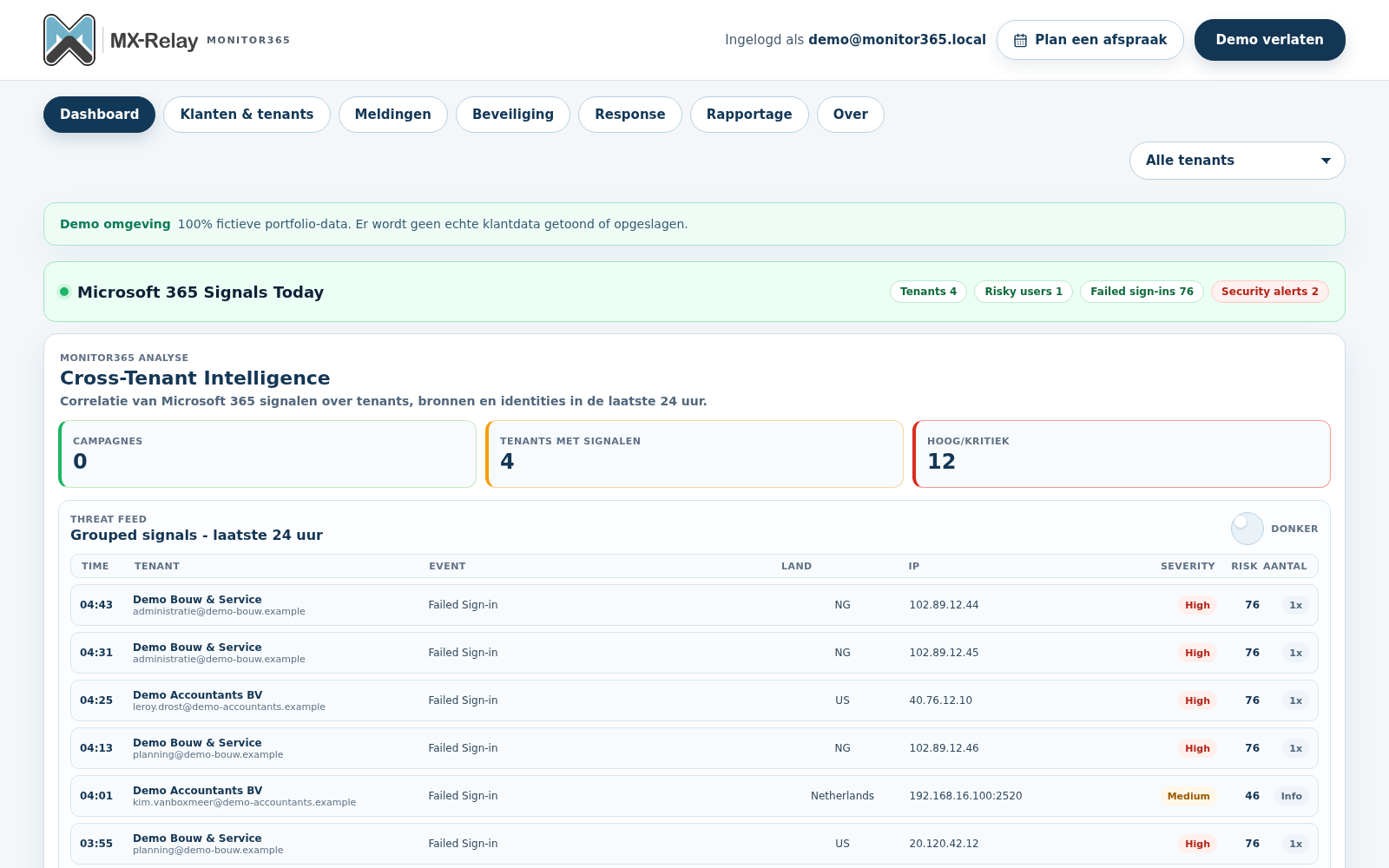Click the Security alerts 2 badge
Viewport: 1389px width, 868px height.
click(x=1270, y=292)
